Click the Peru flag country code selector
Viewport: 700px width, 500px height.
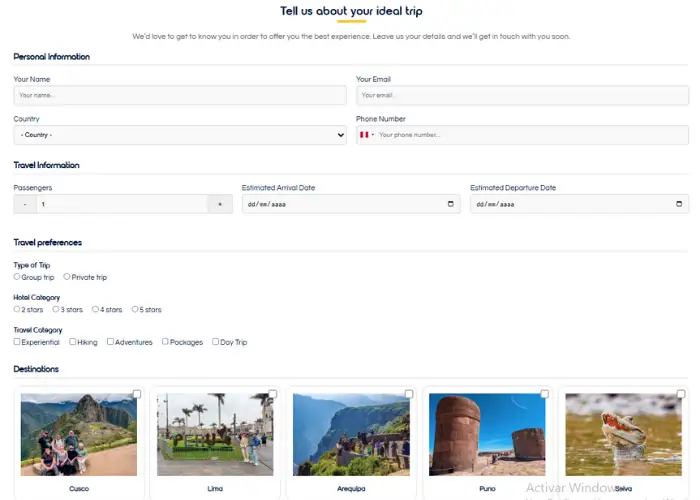[367, 135]
